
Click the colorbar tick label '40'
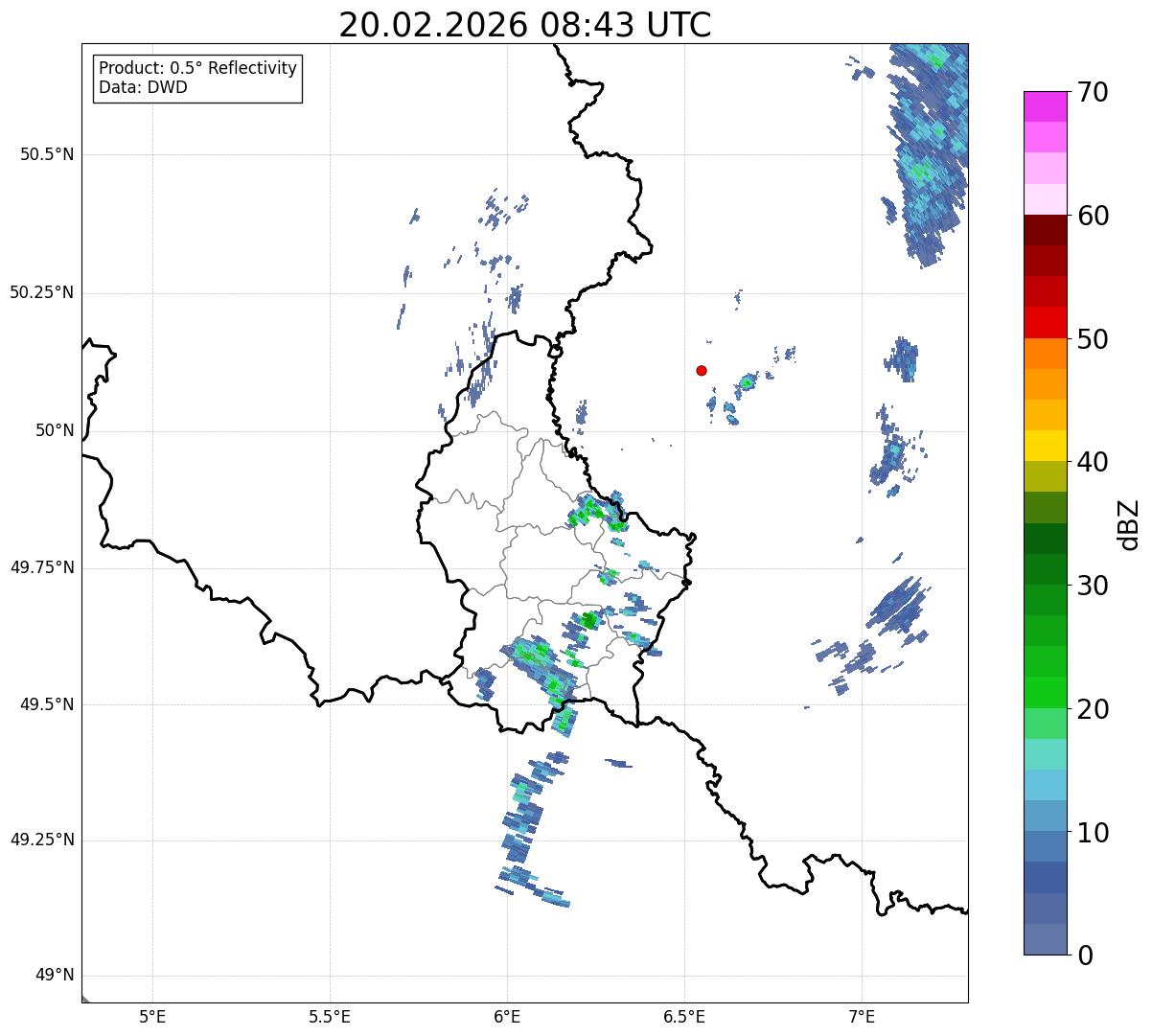pos(1093,462)
